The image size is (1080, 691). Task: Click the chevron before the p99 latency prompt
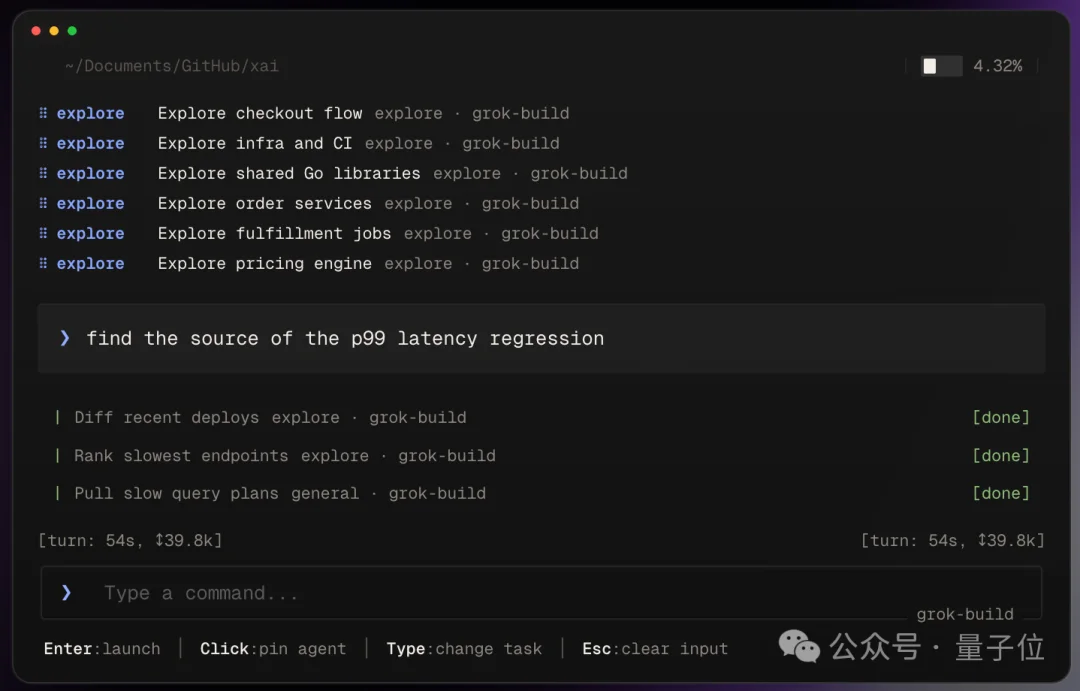click(65, 338)
